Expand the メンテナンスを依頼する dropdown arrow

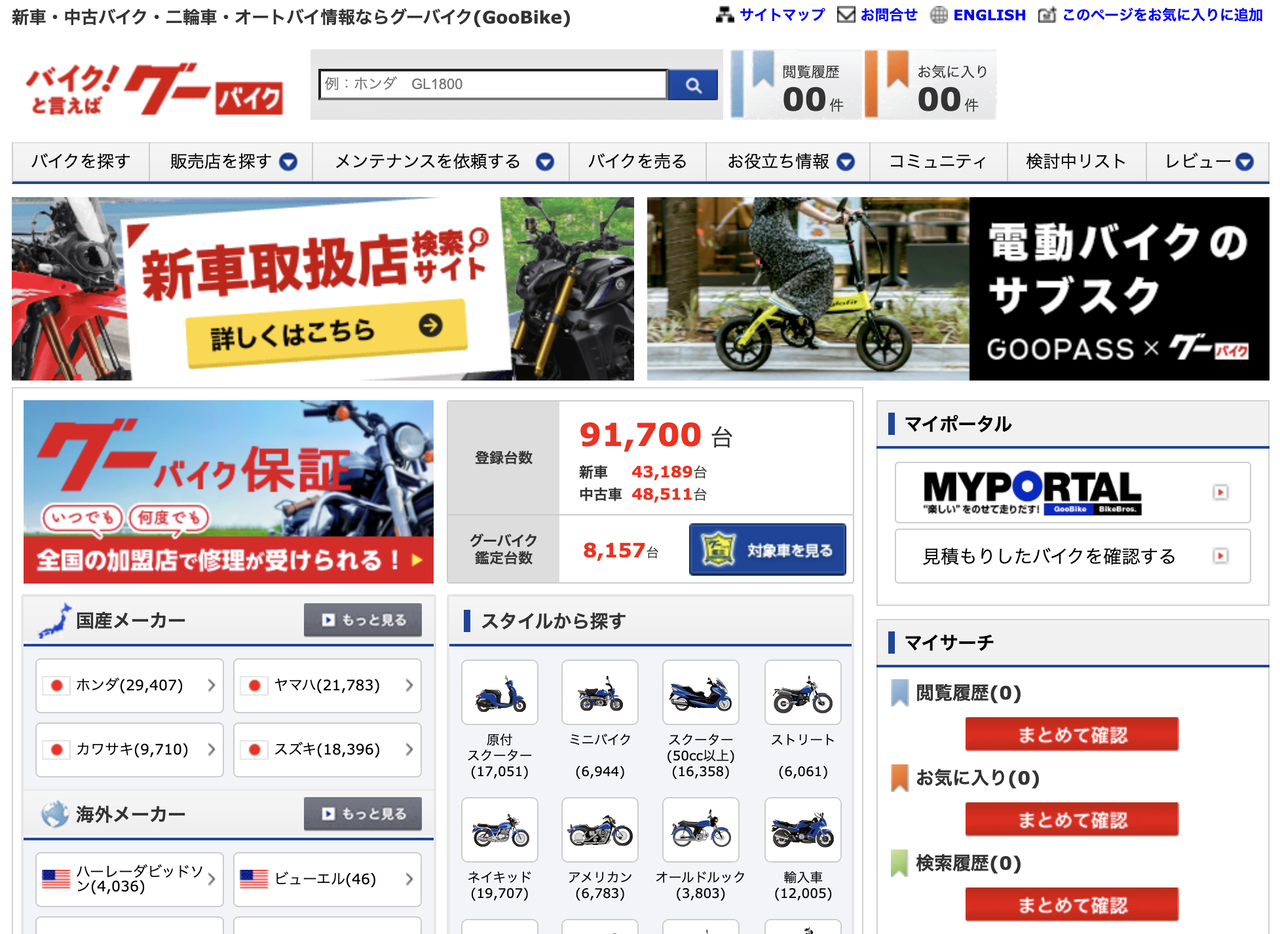click(x=545, y=162)
